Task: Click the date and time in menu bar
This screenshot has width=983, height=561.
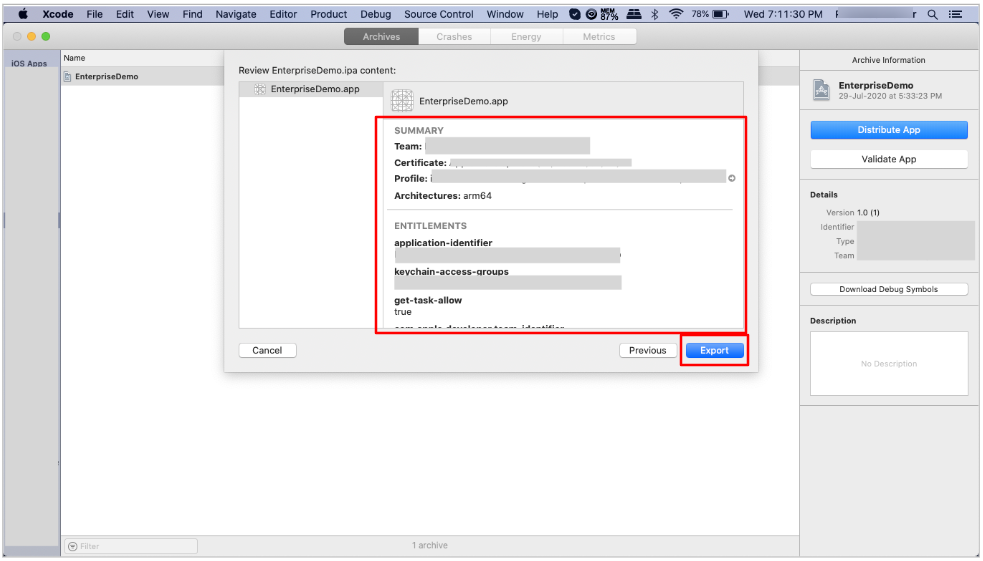Action: (x=783, y=14)
